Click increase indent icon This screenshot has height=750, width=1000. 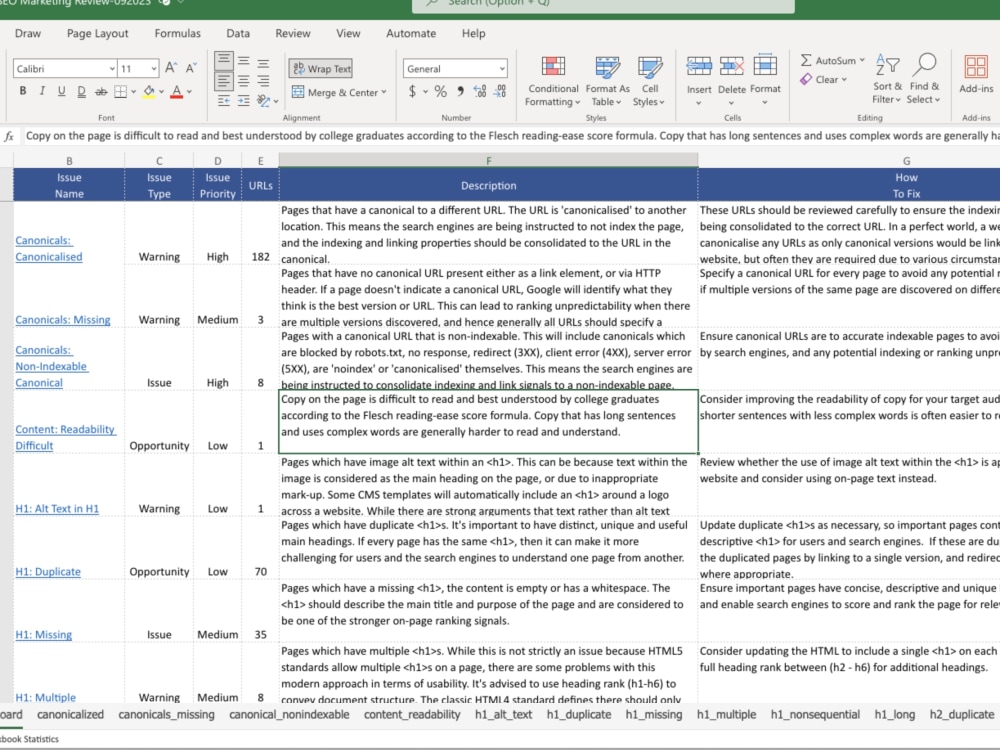coord(244,101)
